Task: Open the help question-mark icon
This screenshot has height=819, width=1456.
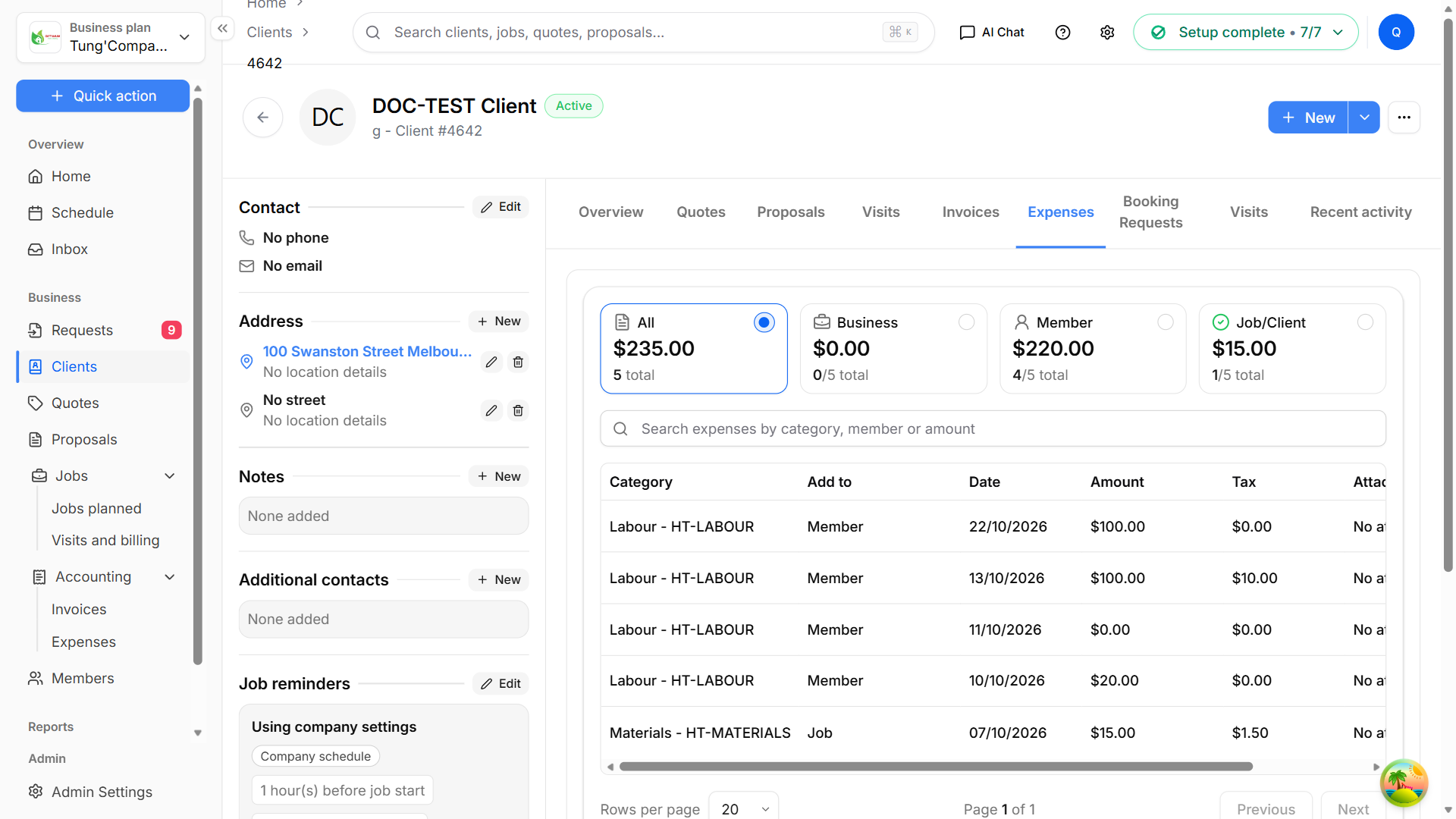Action: [1062, 33]
